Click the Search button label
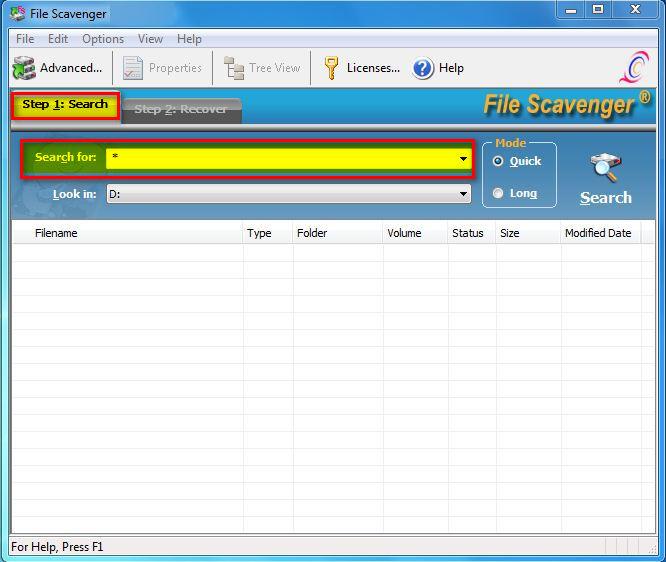The image size is (666, 562). click(x=606, y=198)
